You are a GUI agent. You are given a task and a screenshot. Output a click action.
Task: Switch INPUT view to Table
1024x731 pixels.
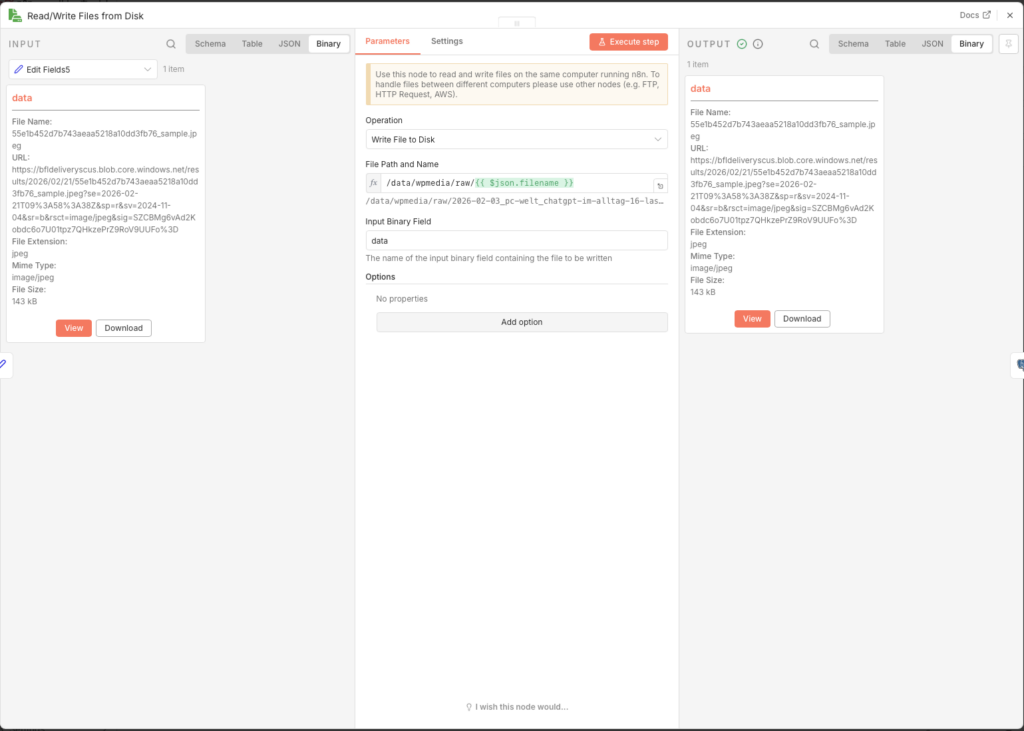pyautogui.click(x=252, y=44)
